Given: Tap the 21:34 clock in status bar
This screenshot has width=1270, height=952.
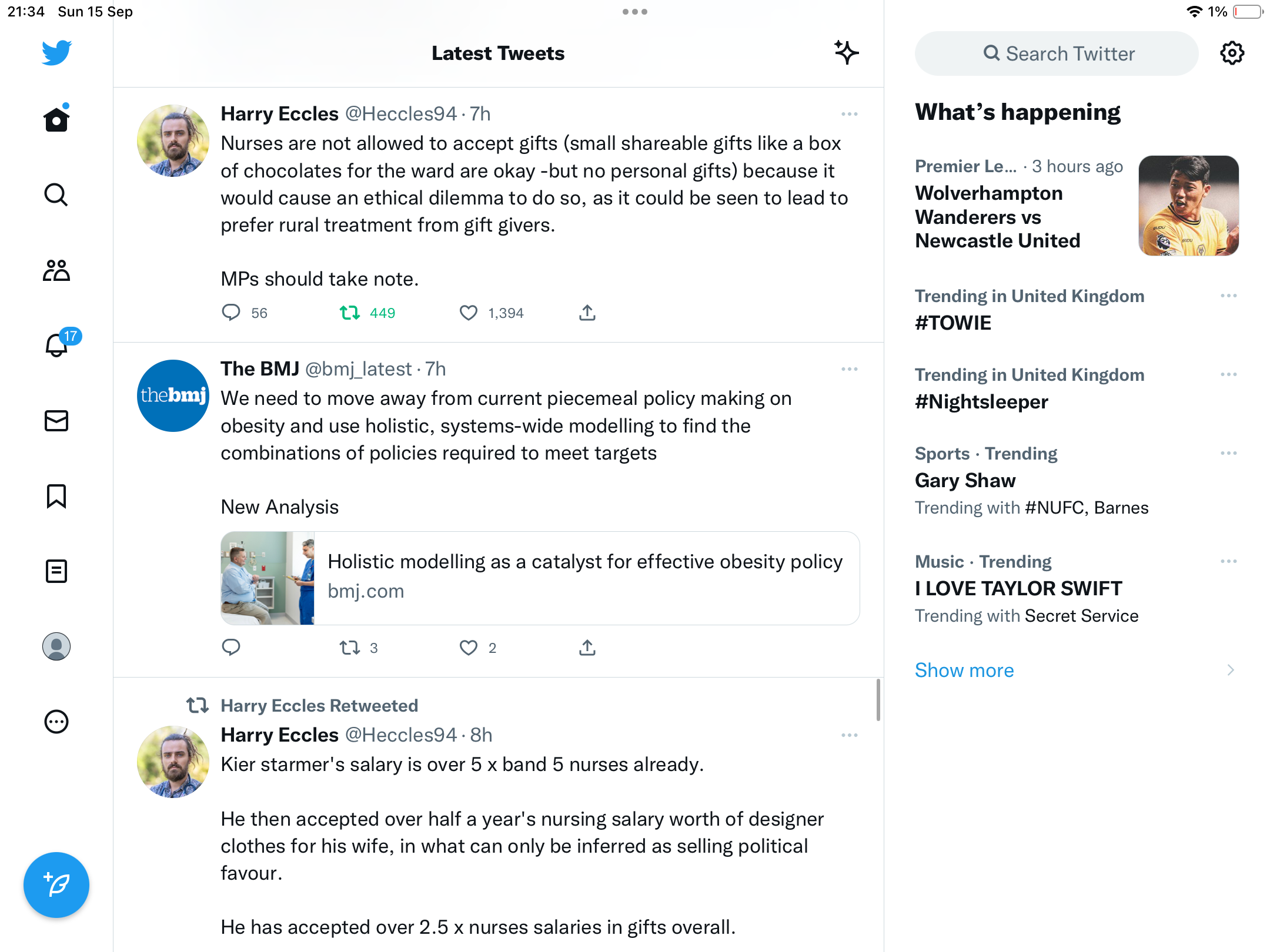Looking at the screenshot, I should [26, 12].
